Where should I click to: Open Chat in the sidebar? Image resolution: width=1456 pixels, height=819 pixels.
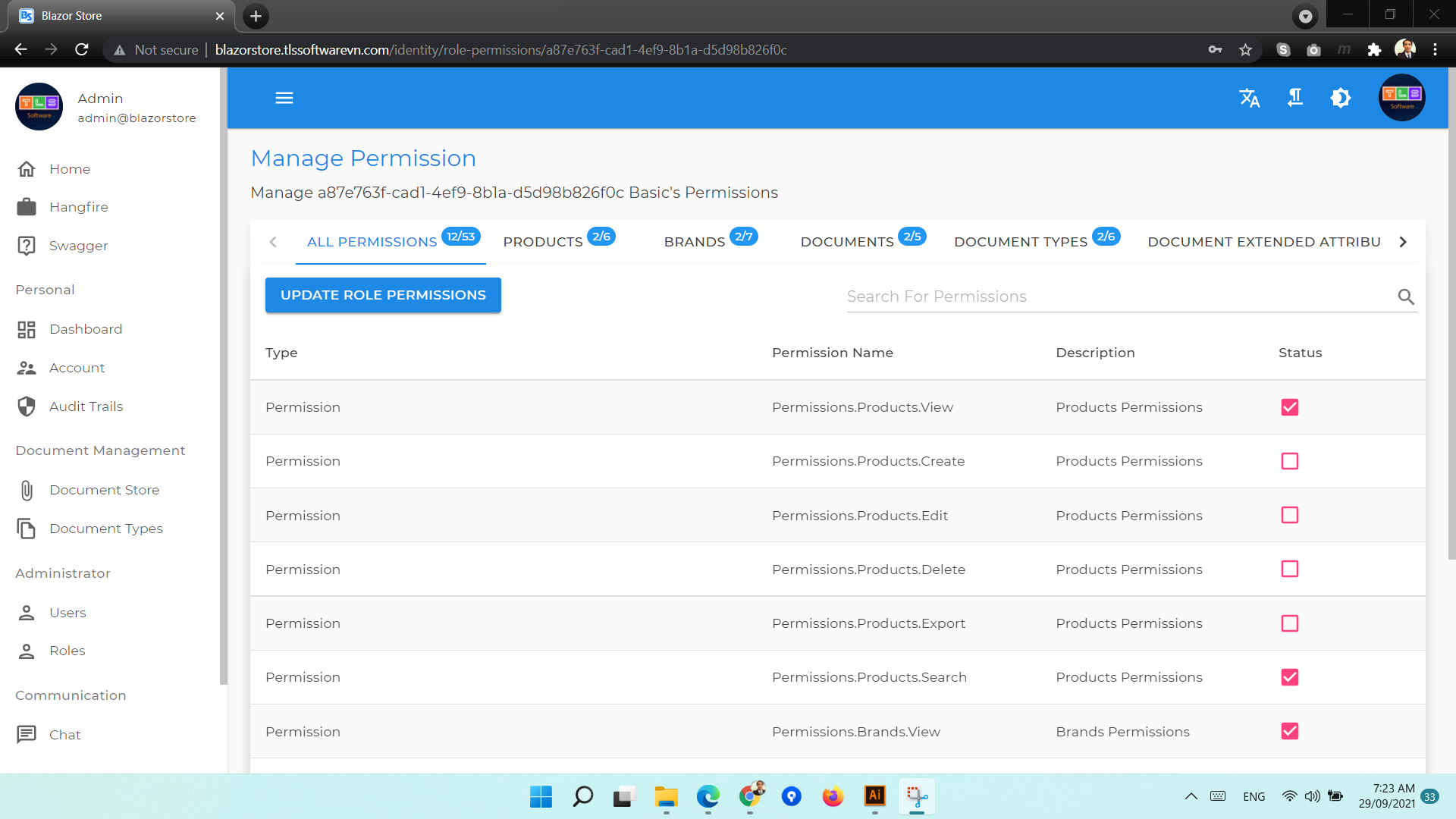[x=64, y=735]
